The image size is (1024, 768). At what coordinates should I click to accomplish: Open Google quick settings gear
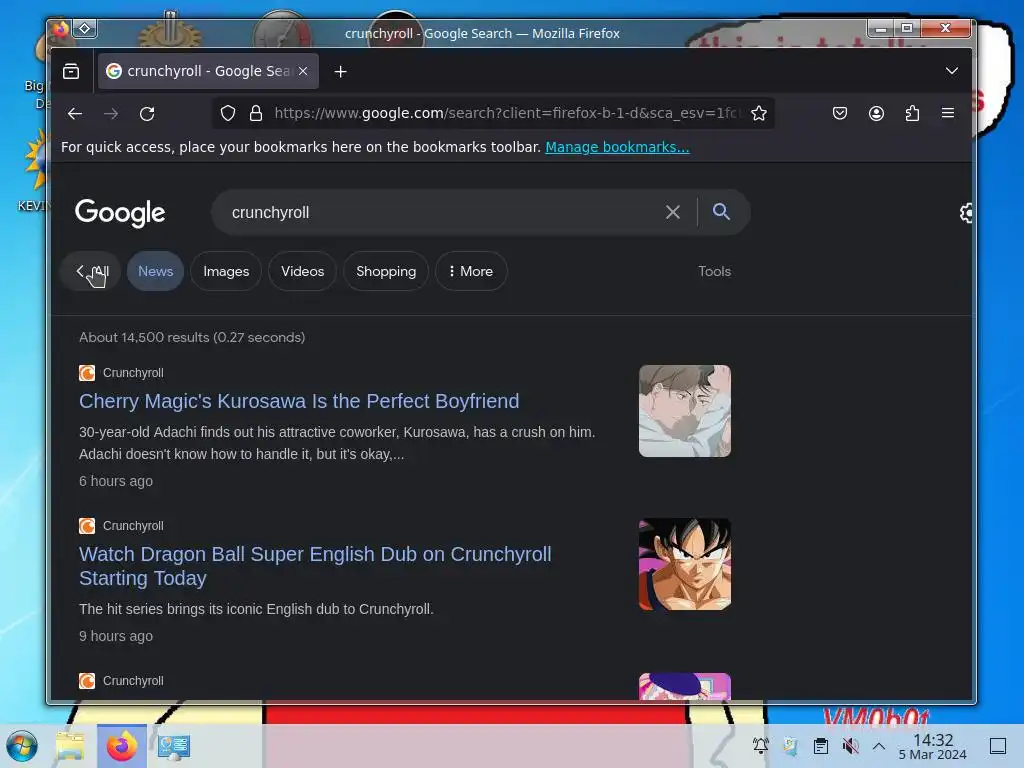click(967, 213)
